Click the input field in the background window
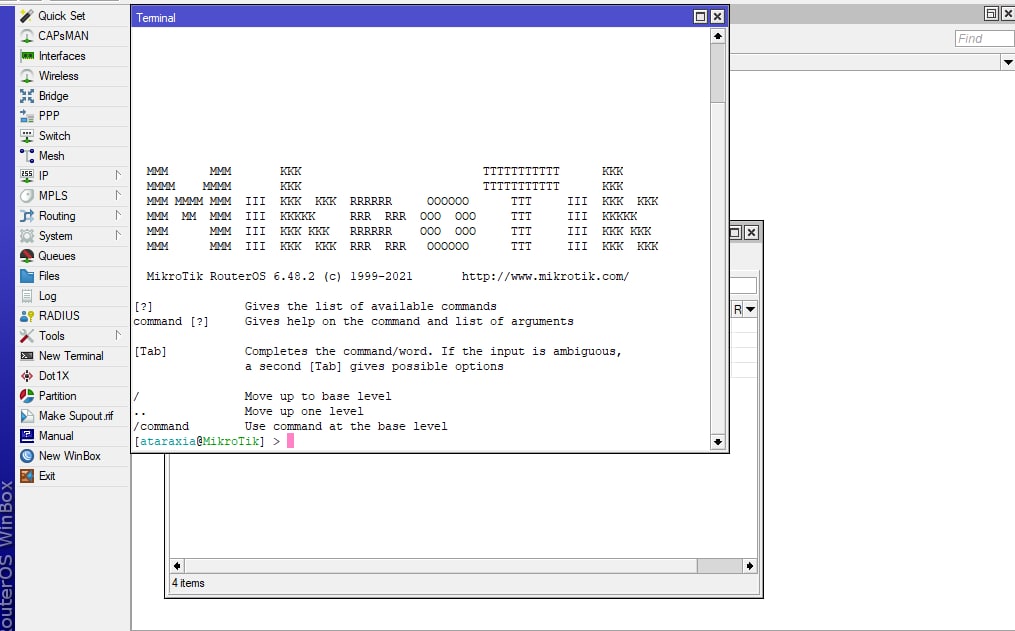Screen dimensions: 1015x631 [x=743, y=285]
